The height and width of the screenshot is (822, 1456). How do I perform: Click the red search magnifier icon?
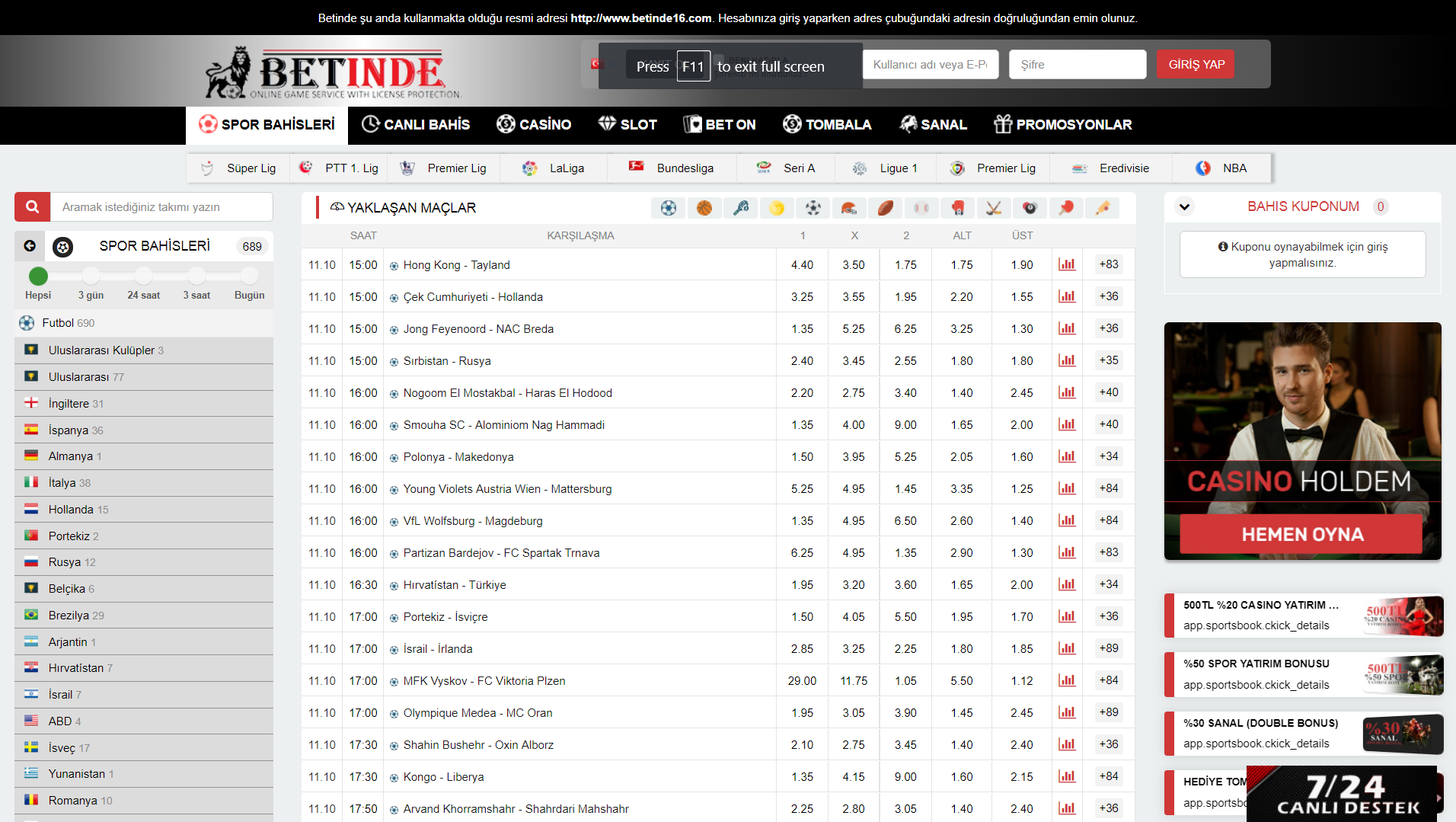(x=32, y=207)
